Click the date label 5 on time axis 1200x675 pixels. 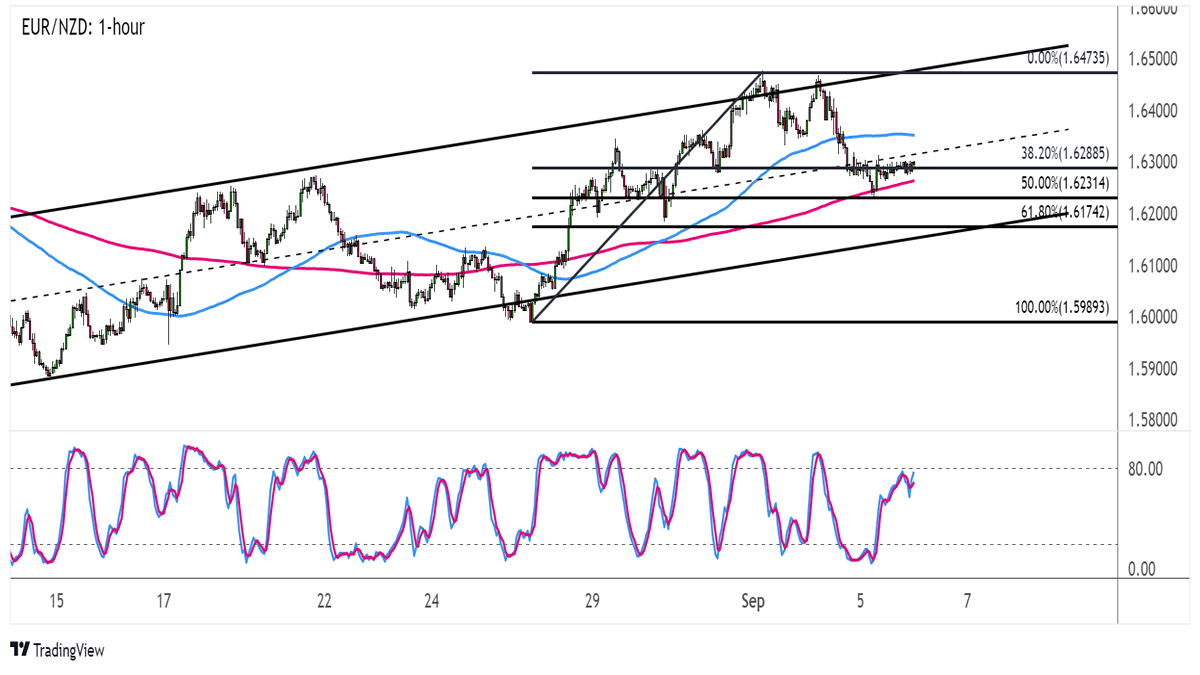tap(860, 601)
